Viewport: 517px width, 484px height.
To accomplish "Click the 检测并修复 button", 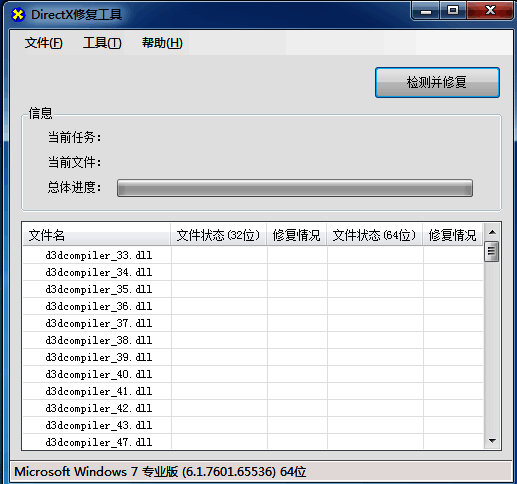I will coord(437,82).
